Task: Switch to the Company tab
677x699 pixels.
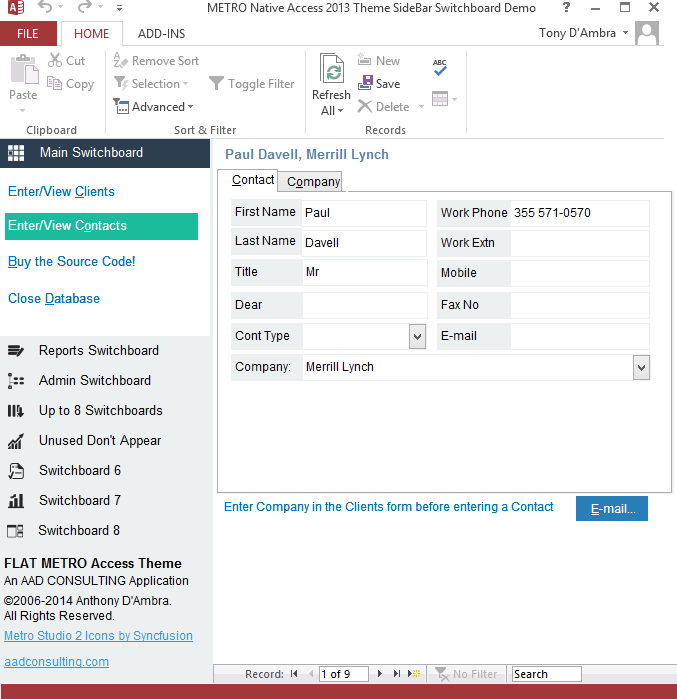Action: pos(310,182)
